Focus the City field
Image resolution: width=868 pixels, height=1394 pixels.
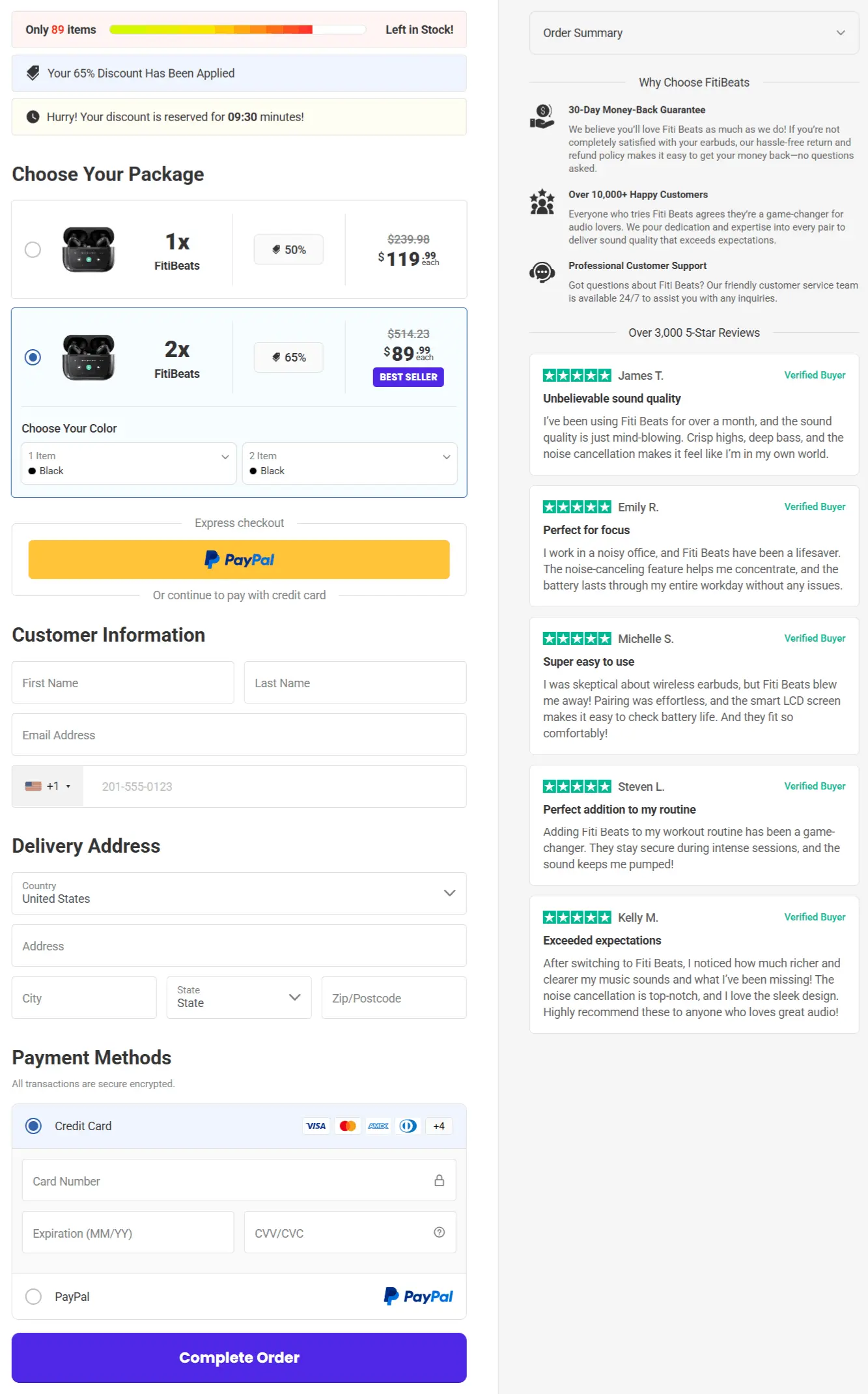tap(84, 997)
